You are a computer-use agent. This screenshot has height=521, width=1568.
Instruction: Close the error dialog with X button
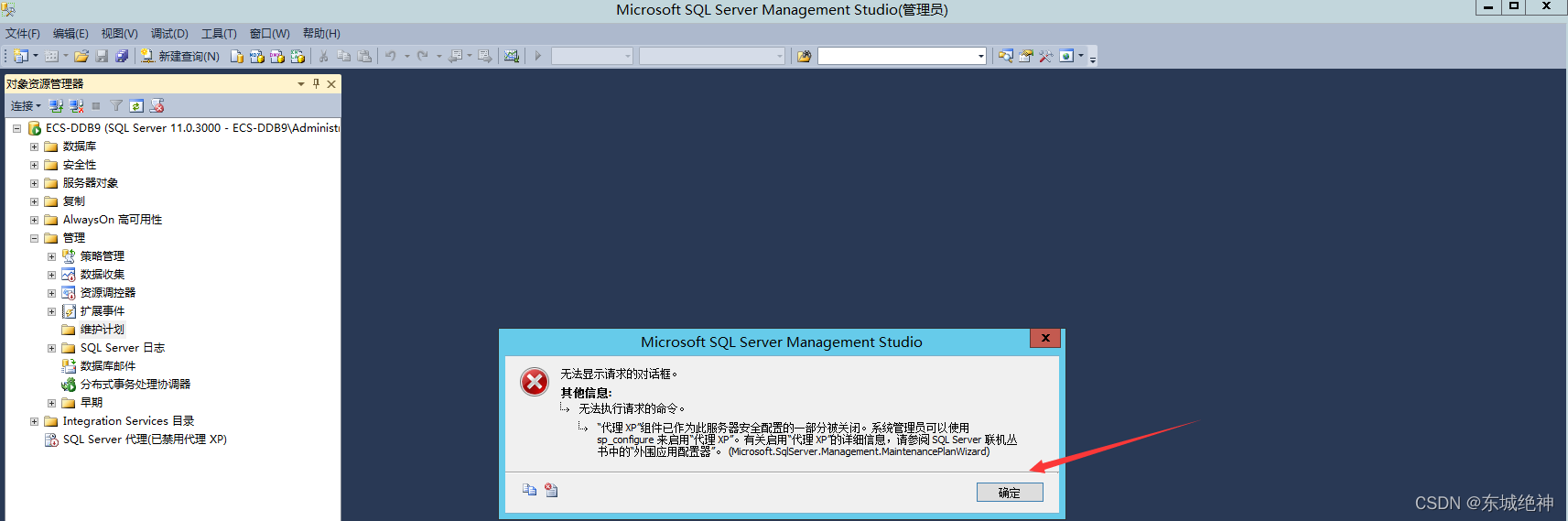[1045, 339]
